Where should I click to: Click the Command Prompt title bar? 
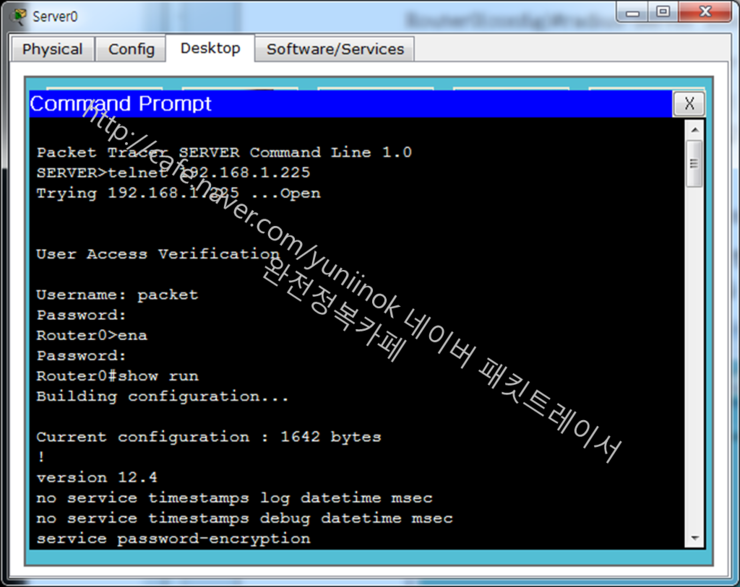coord(351,104)
